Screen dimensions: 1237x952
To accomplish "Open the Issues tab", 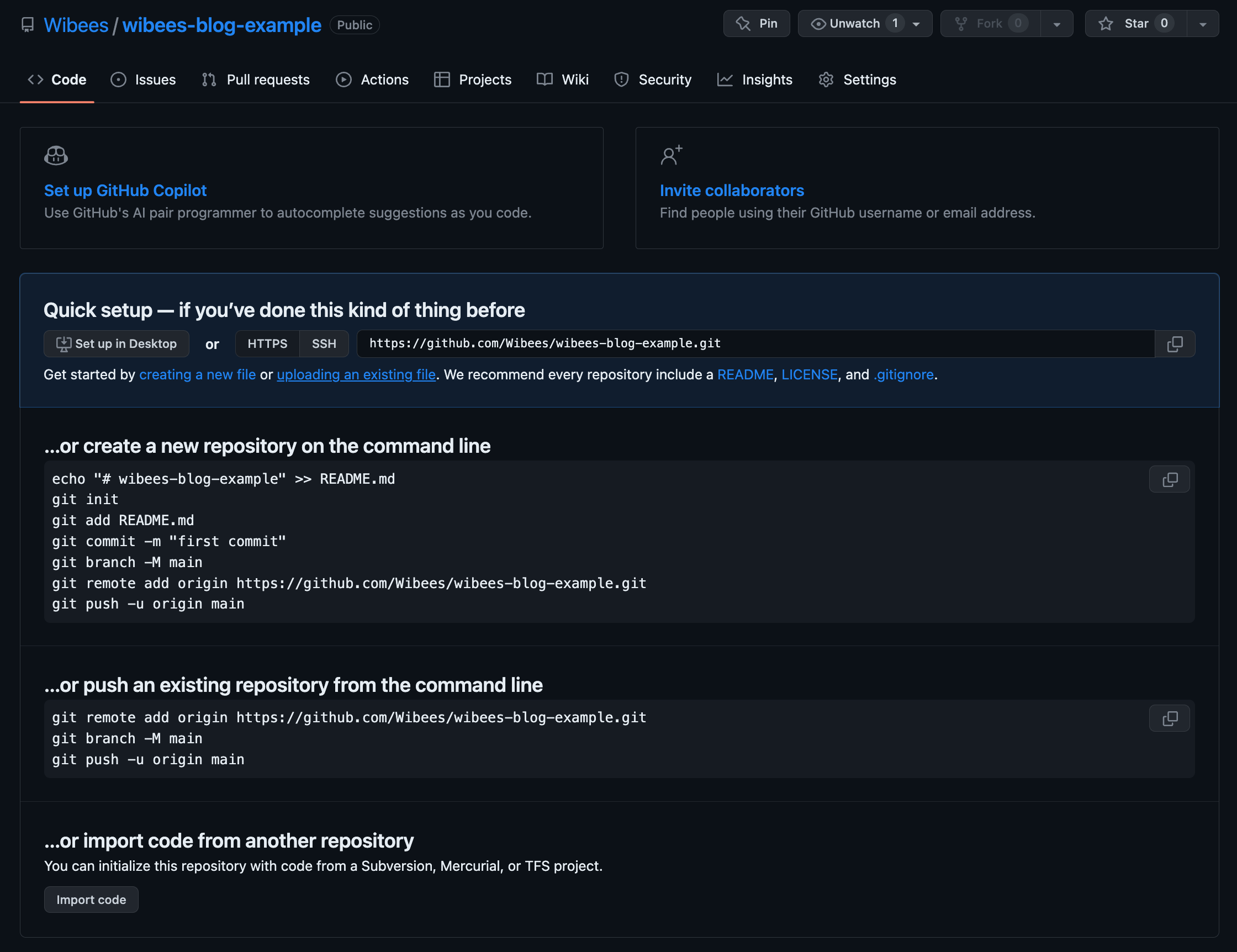I will (x=143, y=80).
